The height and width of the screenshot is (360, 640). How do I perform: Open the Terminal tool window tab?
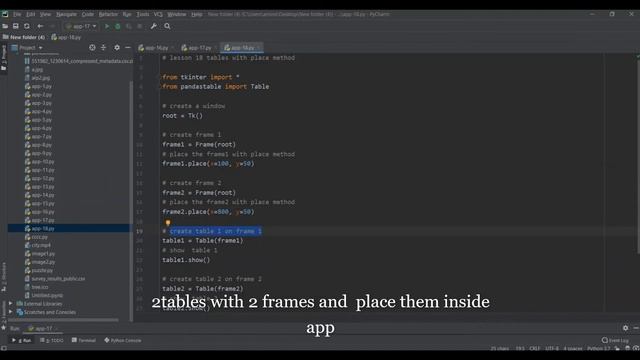tap(84, 340)
